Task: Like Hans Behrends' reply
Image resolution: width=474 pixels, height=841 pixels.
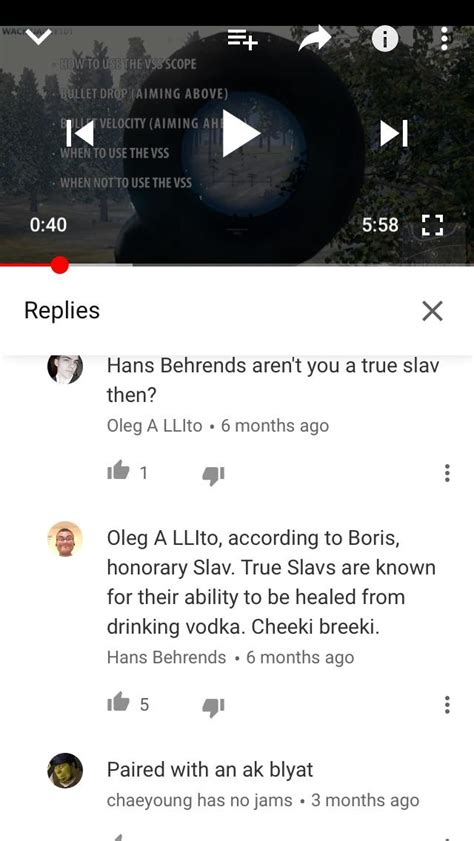Action: [x=118, y=703]
